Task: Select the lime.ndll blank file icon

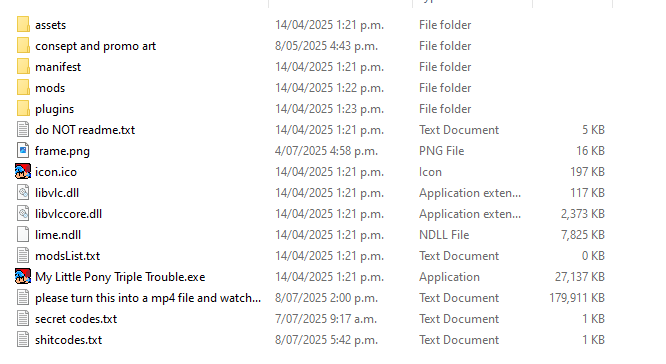Action: [23, 234]
